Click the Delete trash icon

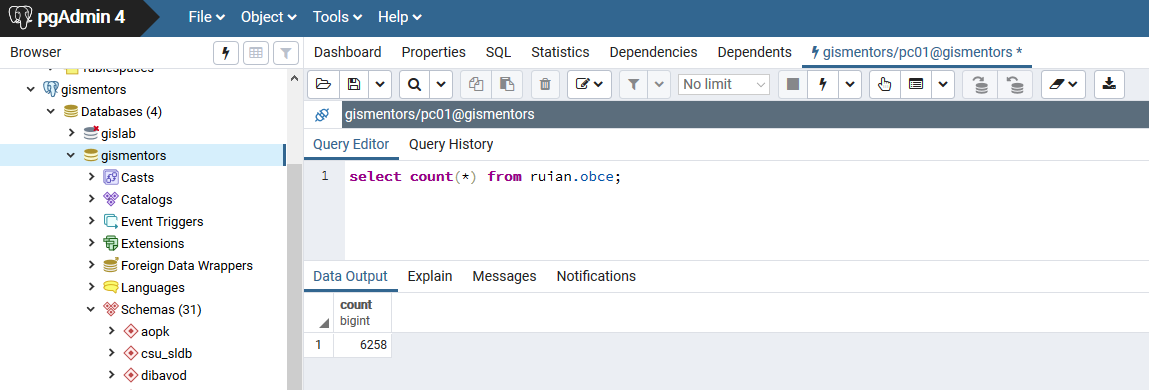click(x=544, y=84)
